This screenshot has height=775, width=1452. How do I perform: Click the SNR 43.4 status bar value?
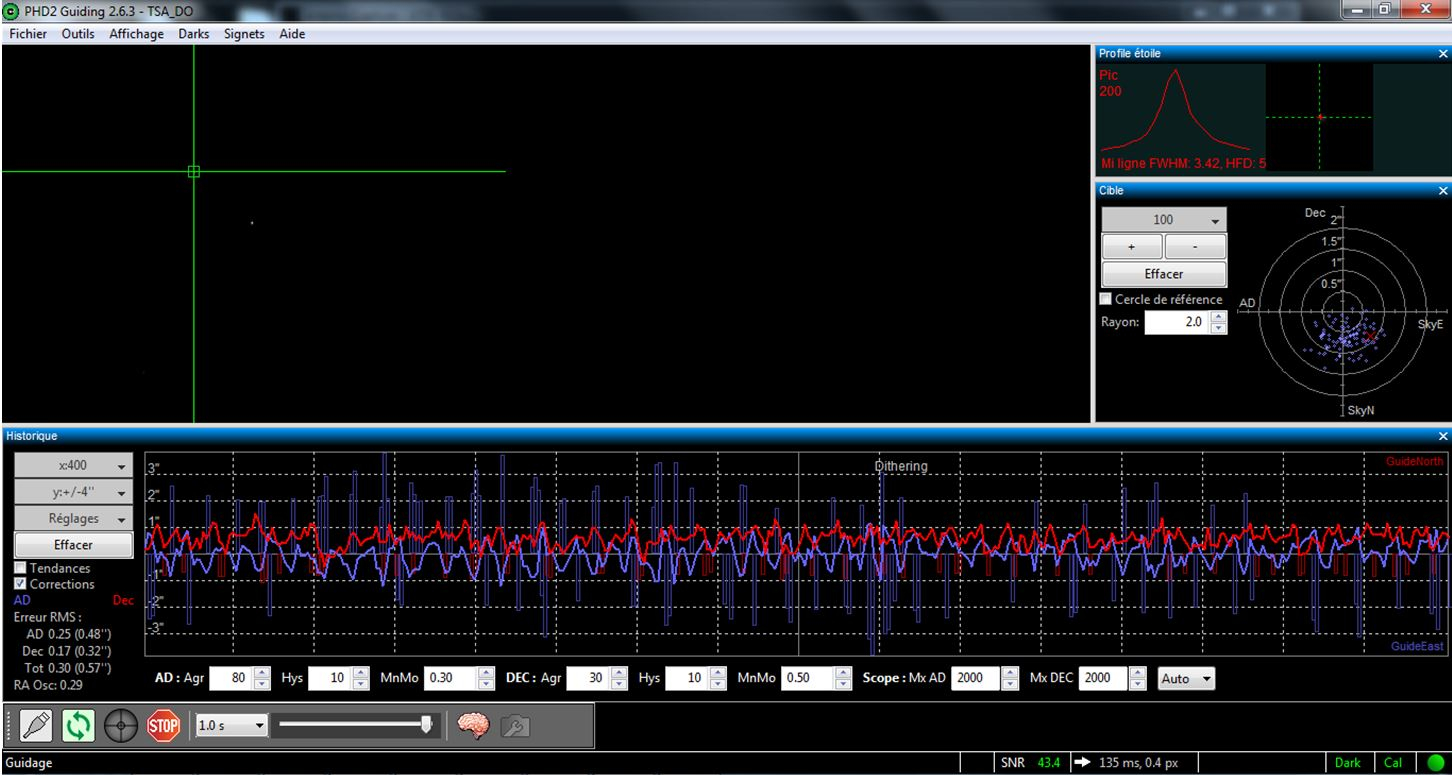click(1032, 763)
